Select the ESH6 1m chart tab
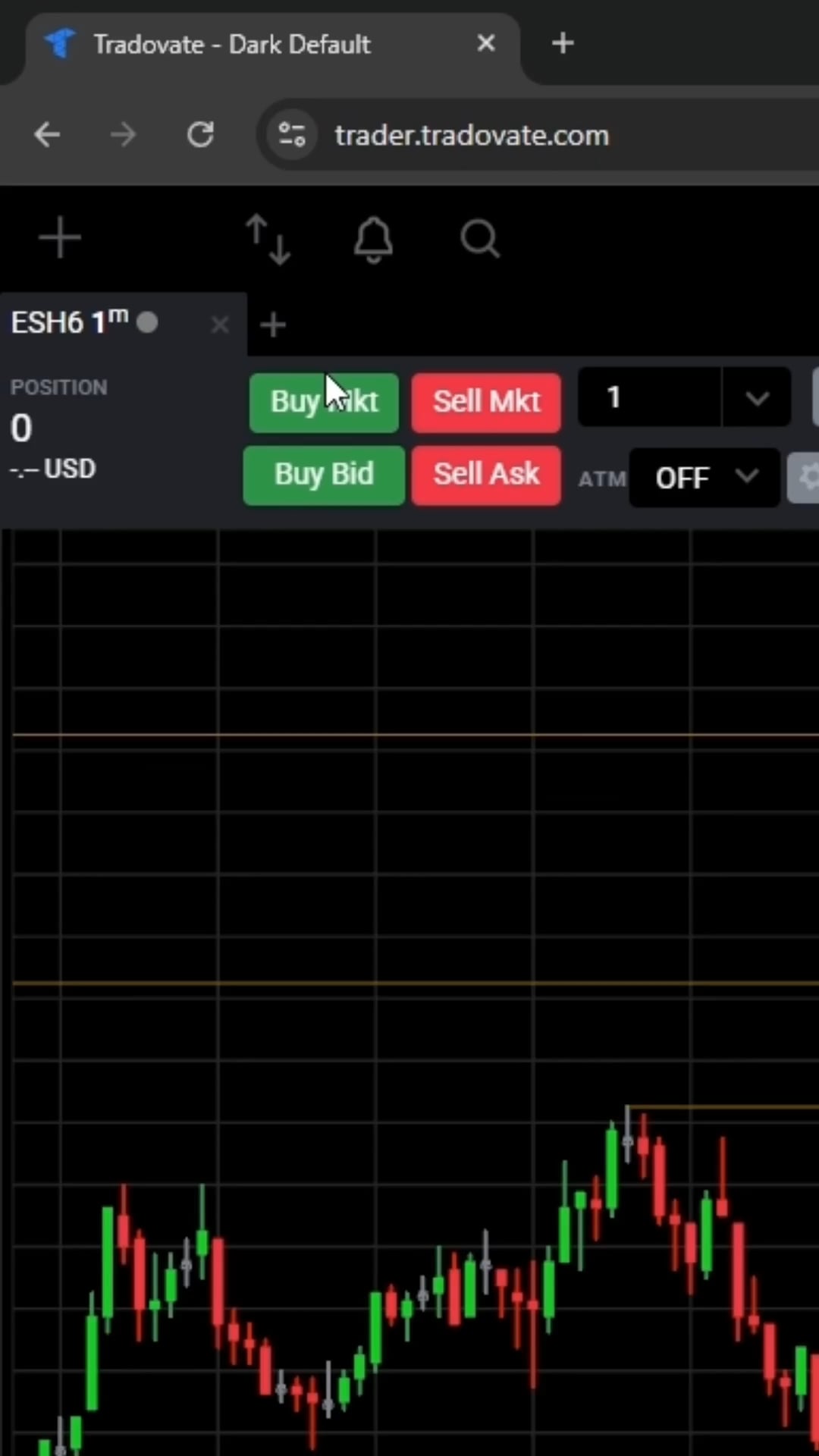This screenshot has height=1456, width=819. (68, 324)
